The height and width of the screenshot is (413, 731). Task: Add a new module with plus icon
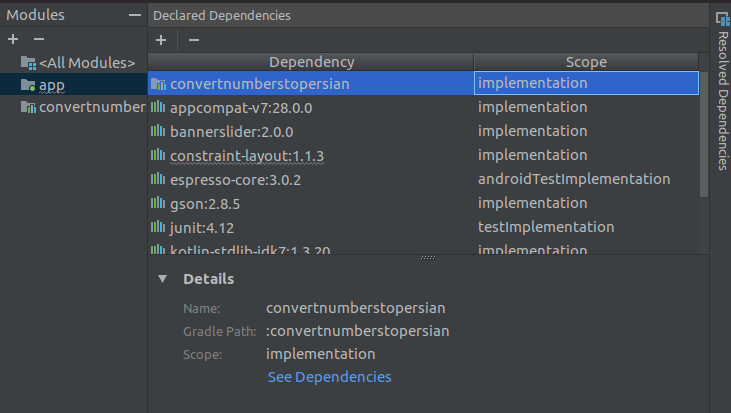13,39
